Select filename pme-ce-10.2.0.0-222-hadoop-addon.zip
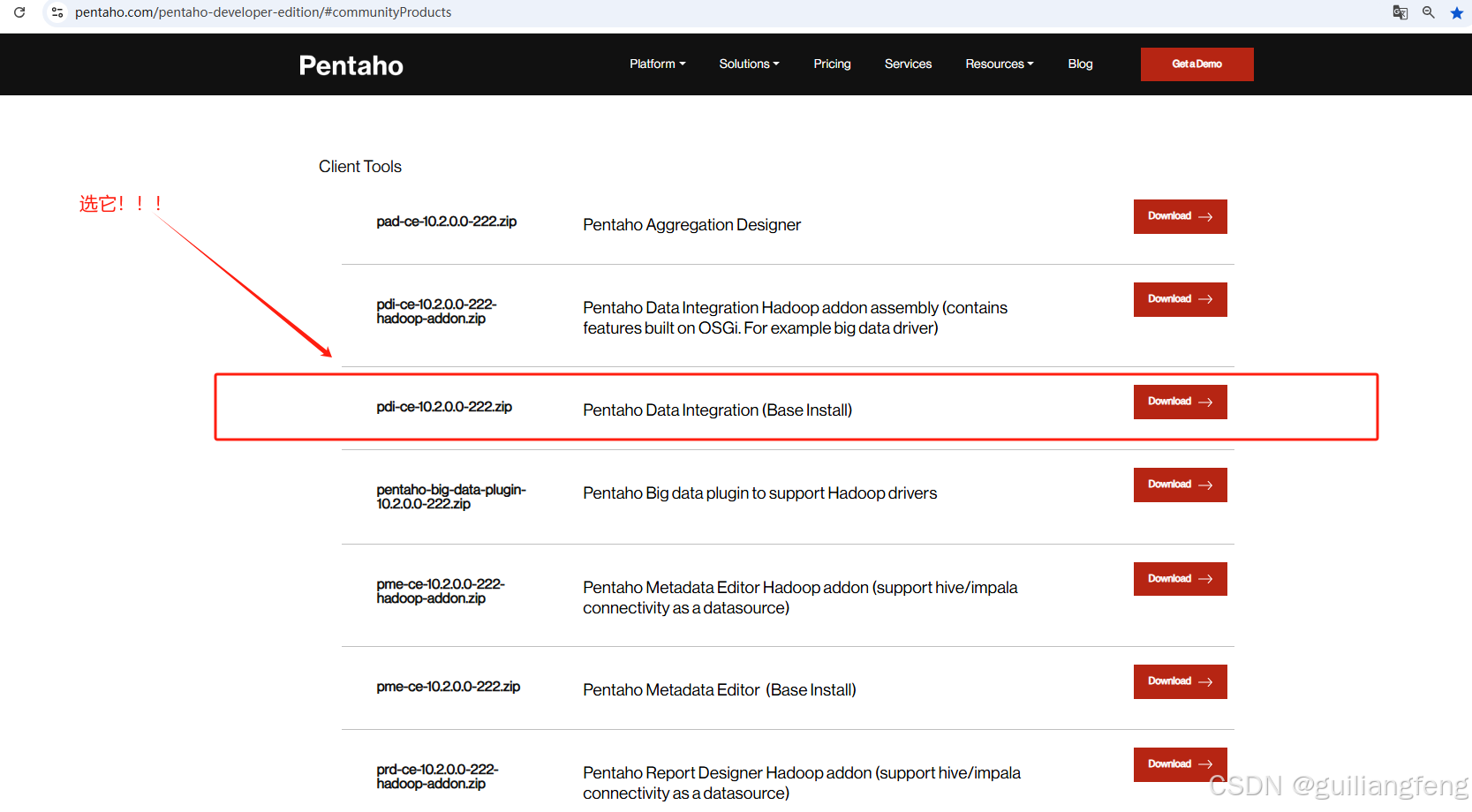The width and height of the screenshot is (1472, 812). tap(440, 591)
